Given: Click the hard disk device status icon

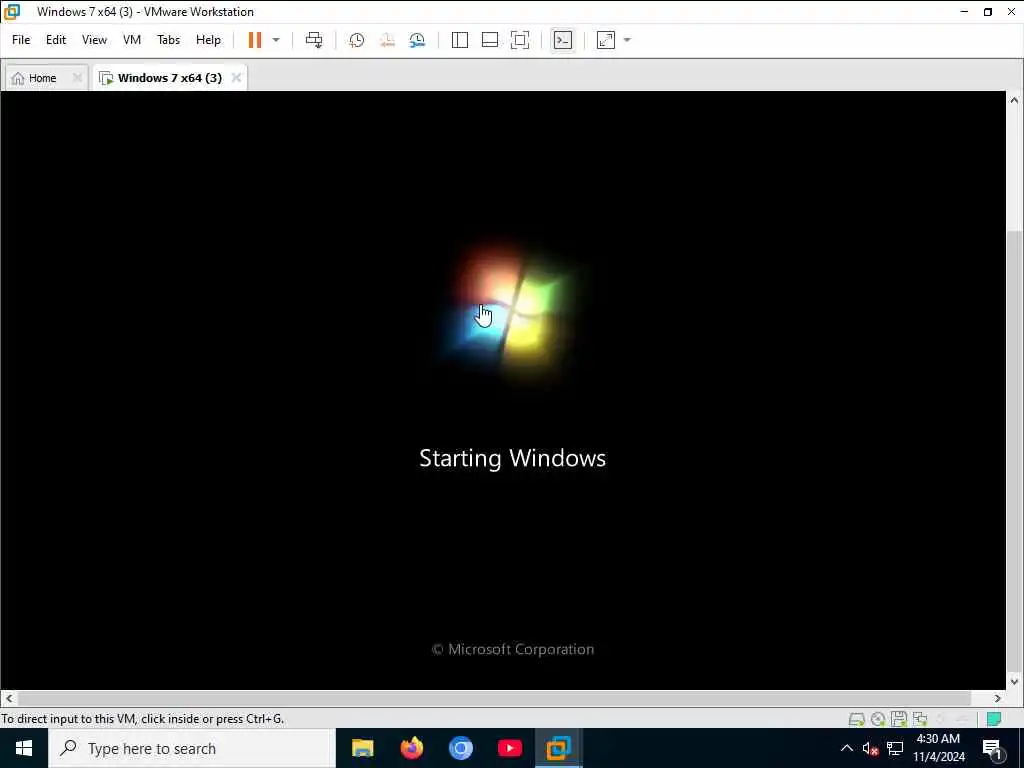Looking at the screenshot, I should [x=856, y=719].
